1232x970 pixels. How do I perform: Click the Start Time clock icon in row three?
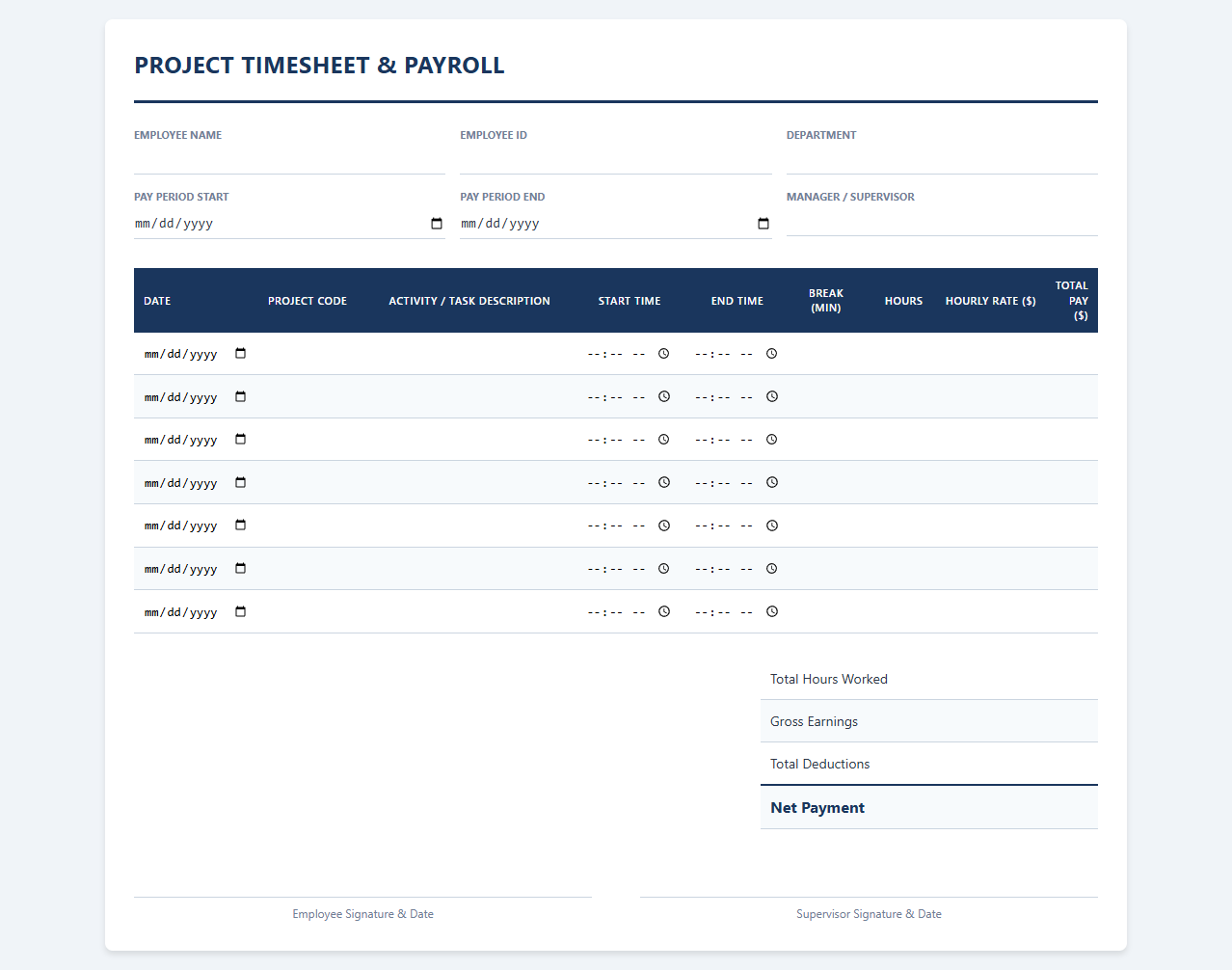click(664, 440)
